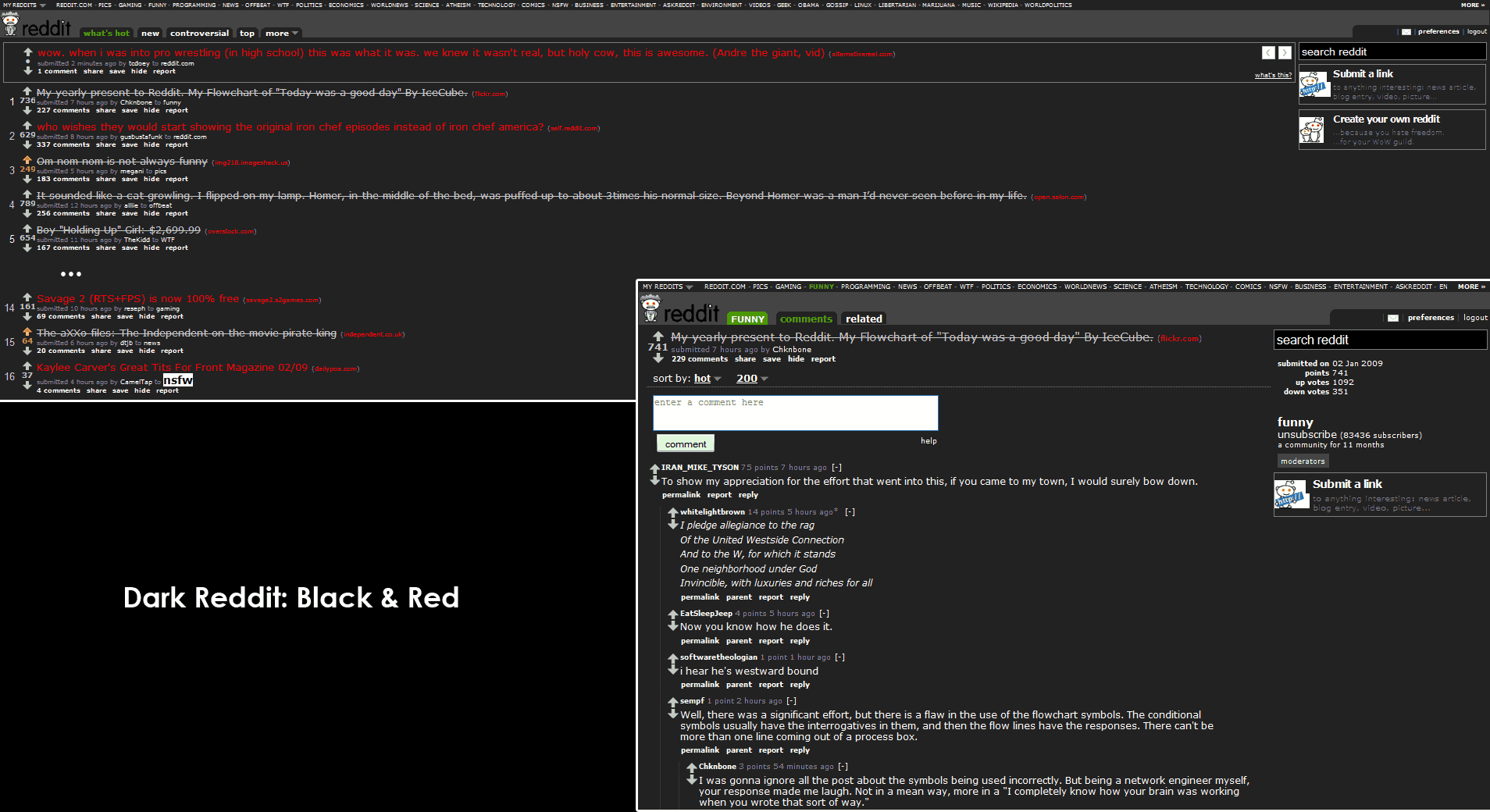Open MY REDDITS dropdown on the left page

pyautogui.click(x=24, y=5)
